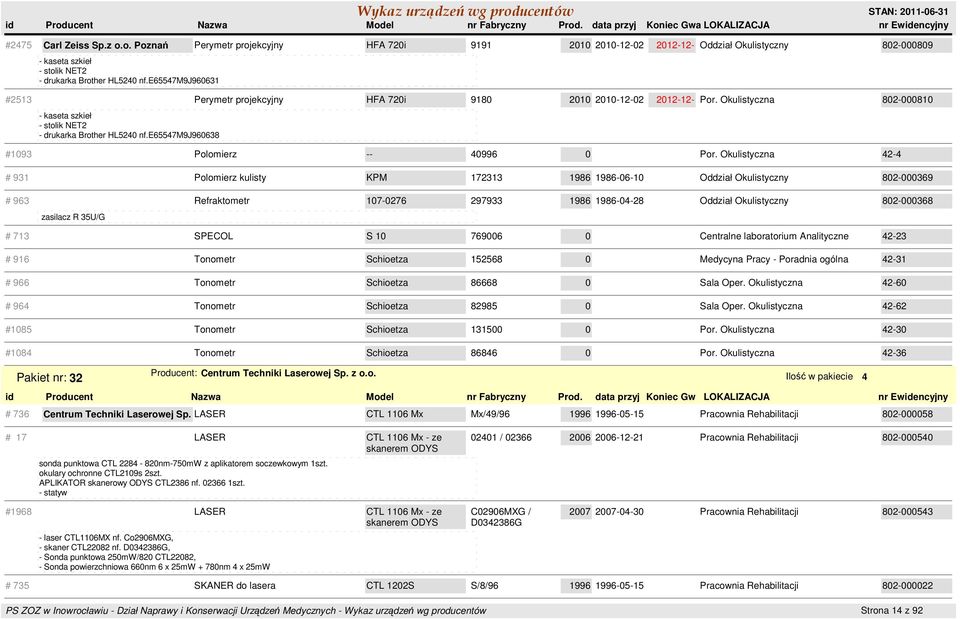Select location "Medycyna Pracy - Poradnia ogólna"

(x=774, y=260)
